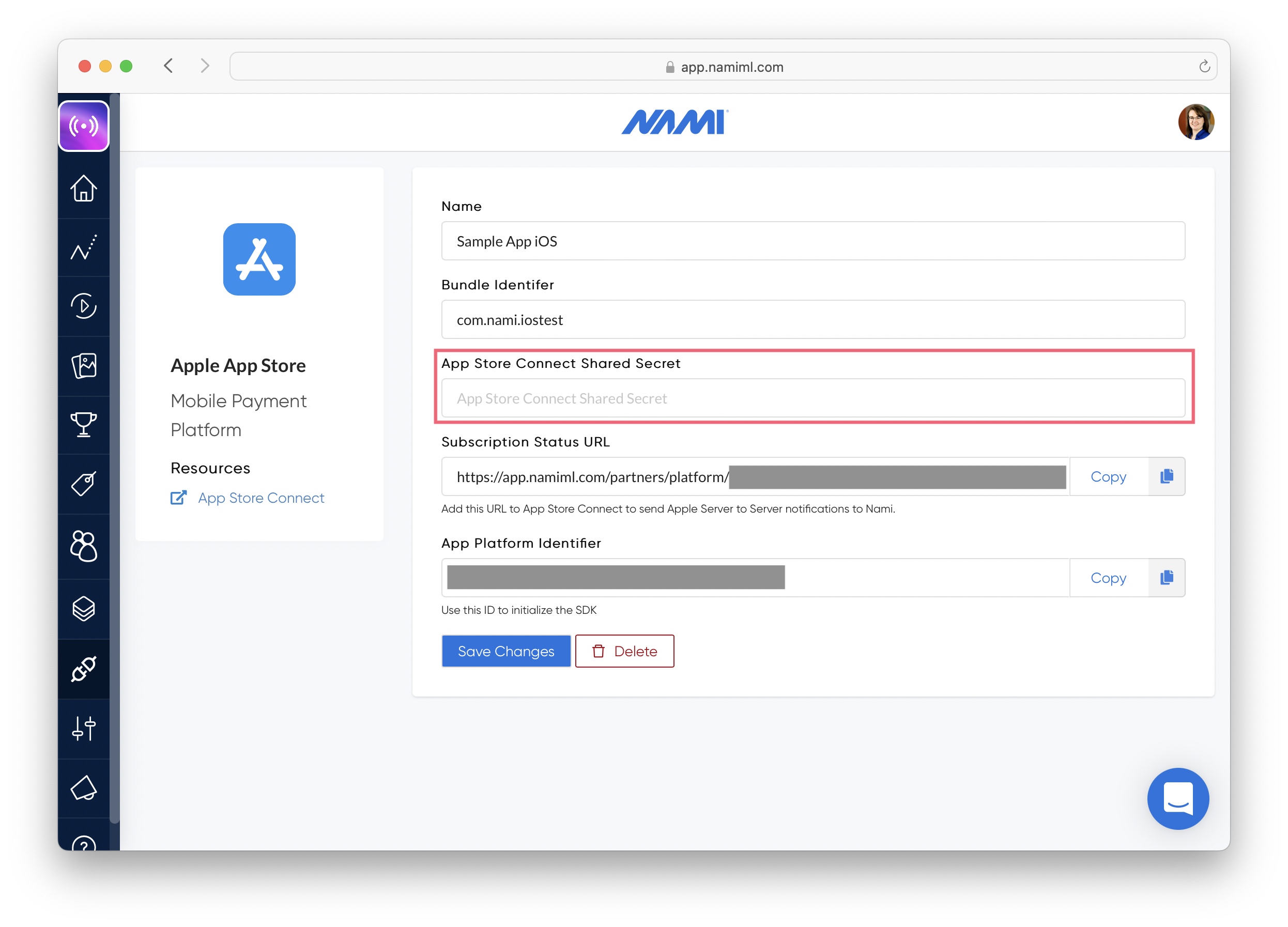Viewport: 1288px width, 927px height.
Task: Select the stacked layers sidebar icon
Action: [x=84, y=609]
